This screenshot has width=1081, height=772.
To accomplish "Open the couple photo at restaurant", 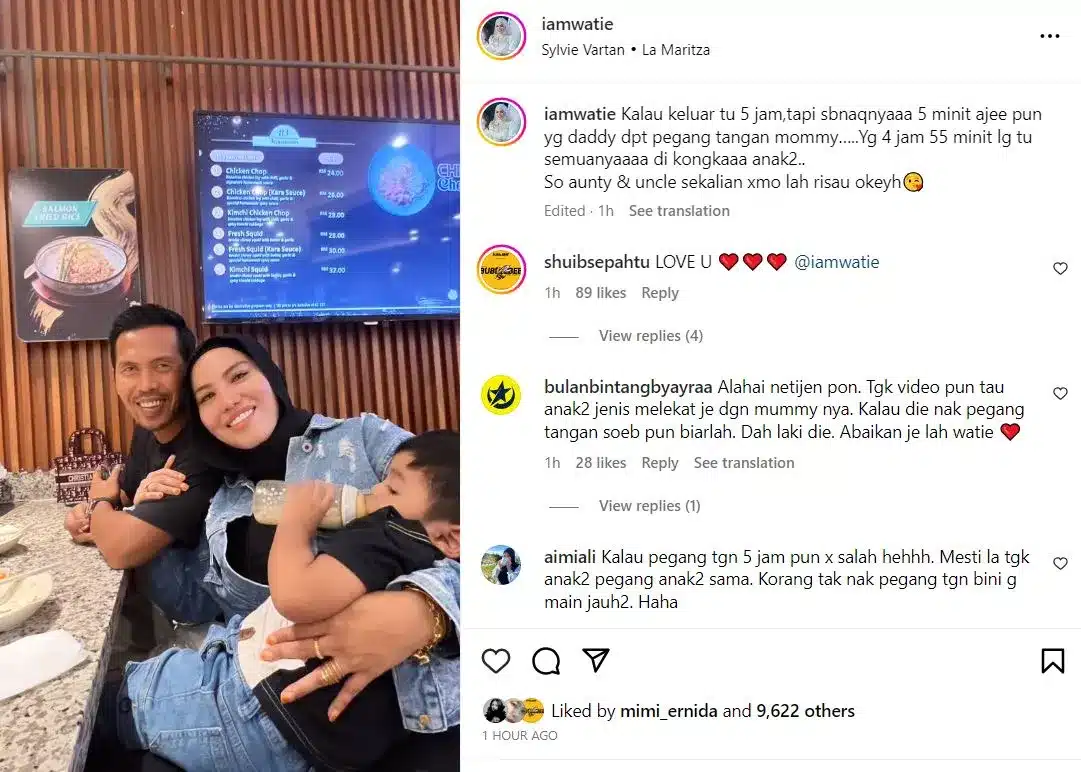I will (230, 386).
